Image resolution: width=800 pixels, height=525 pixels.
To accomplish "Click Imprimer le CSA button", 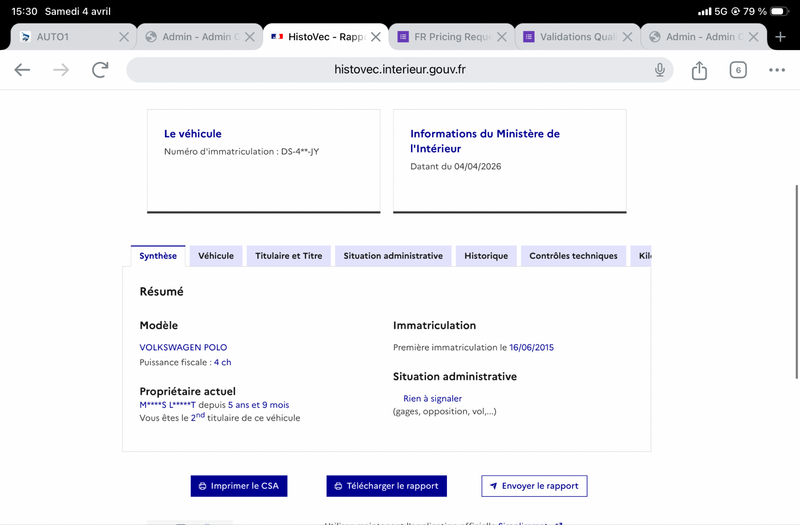I will click(238, 486).
